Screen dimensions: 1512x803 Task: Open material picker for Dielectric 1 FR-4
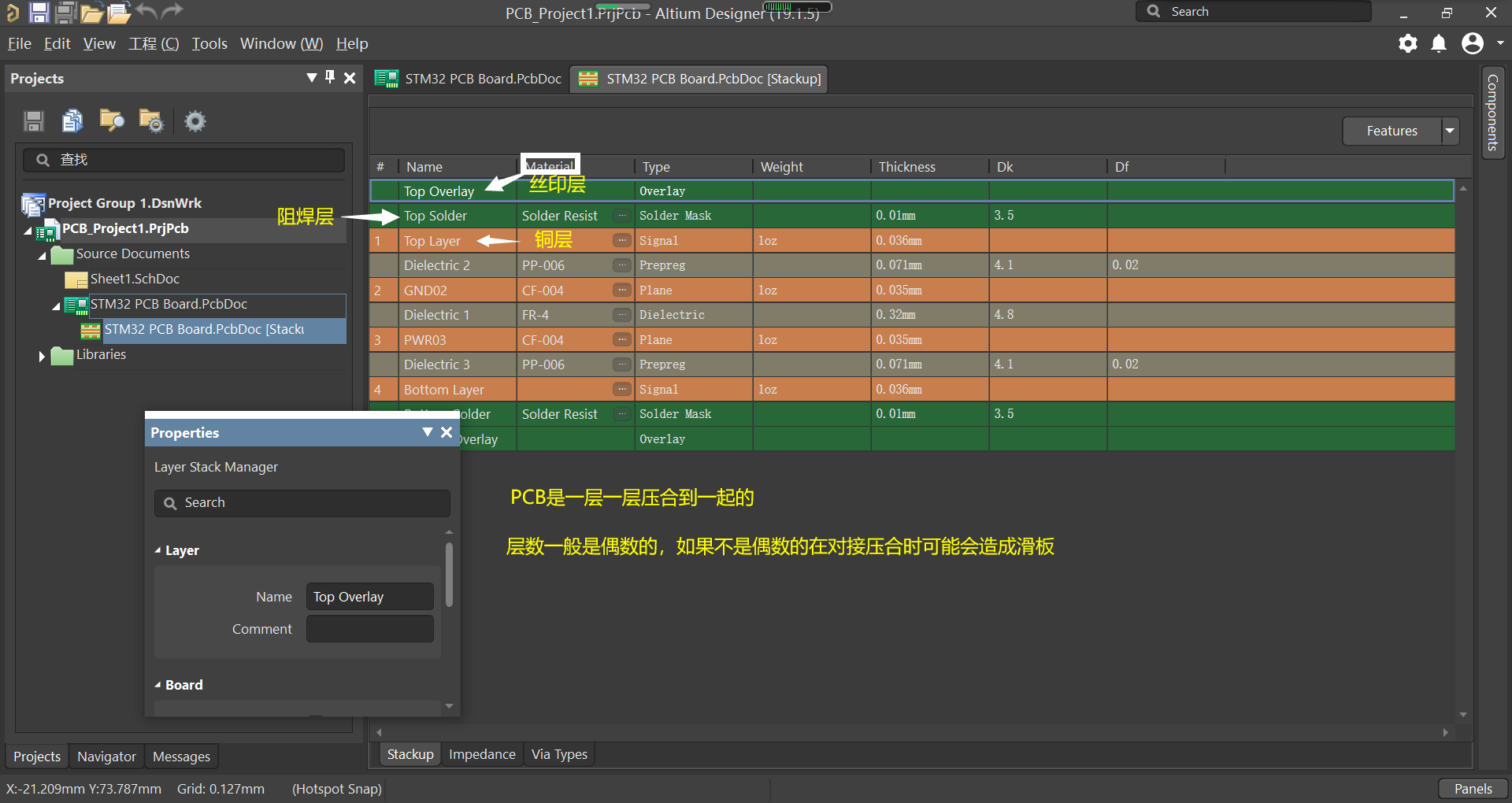point(622,315)
